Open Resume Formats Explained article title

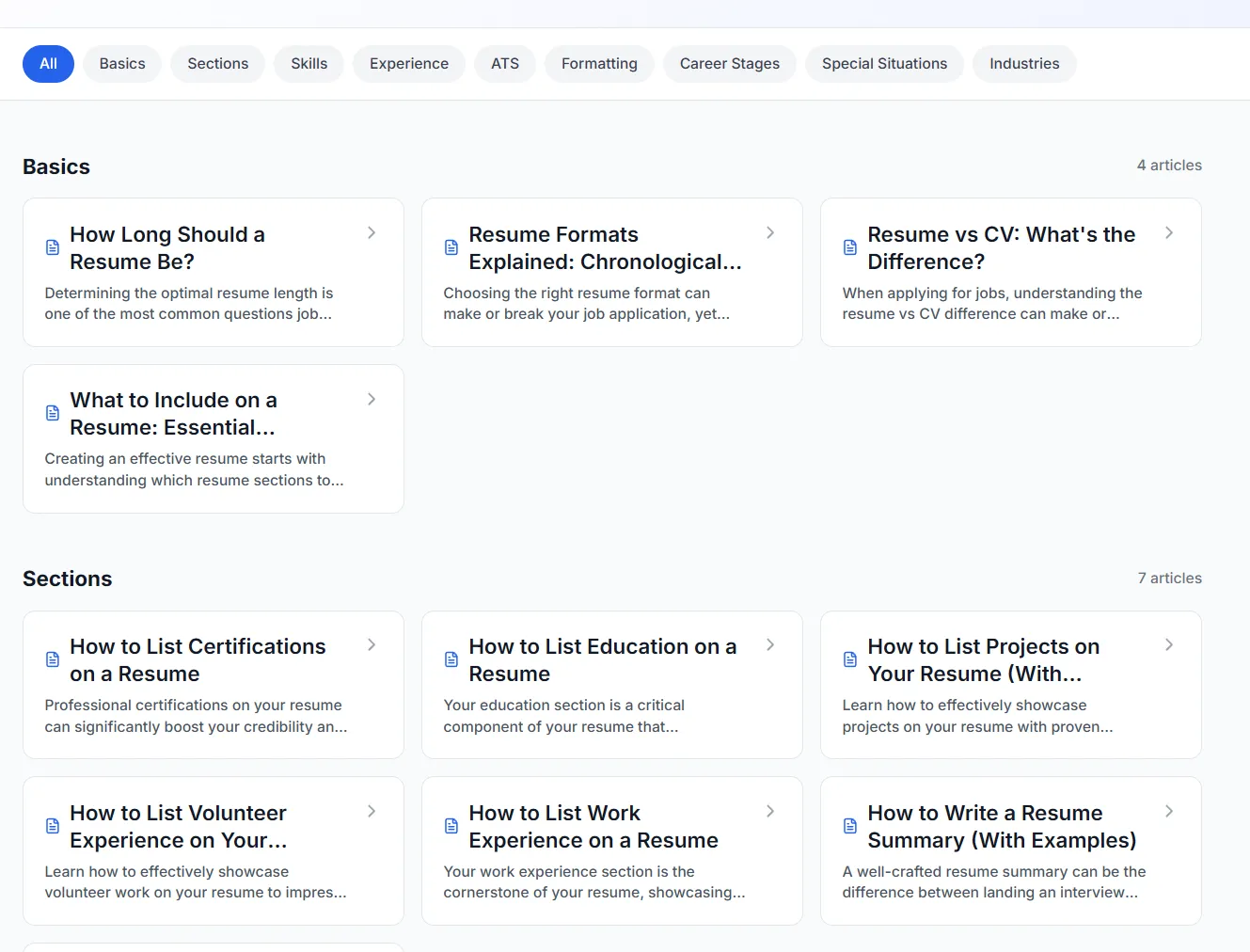(x=606, y=248)
